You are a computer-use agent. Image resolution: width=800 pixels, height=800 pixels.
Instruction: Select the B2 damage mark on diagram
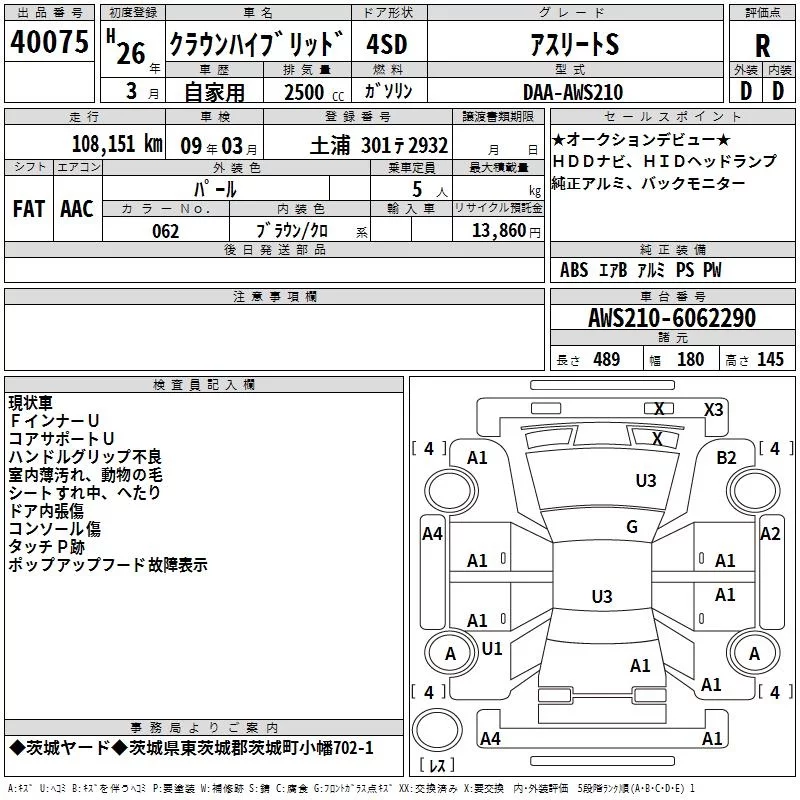[x=726, y=458]
